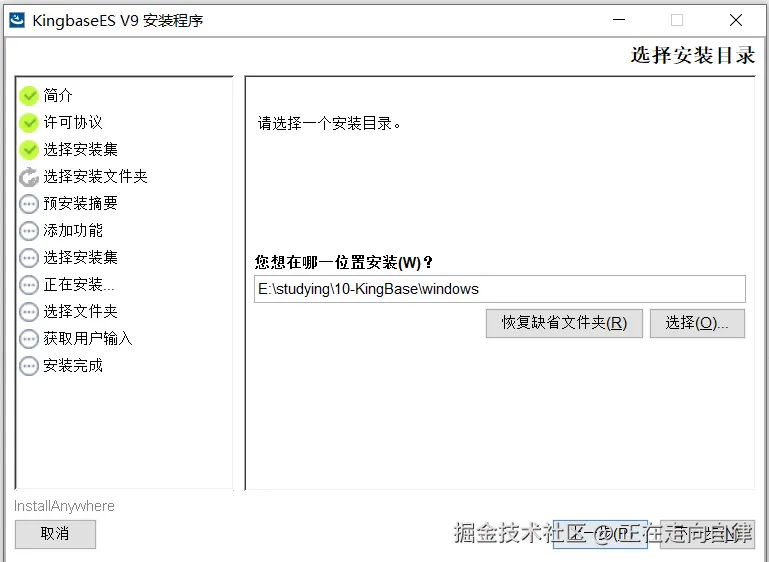Click pending icon beside 正在安装...

[x=29, y=285]
